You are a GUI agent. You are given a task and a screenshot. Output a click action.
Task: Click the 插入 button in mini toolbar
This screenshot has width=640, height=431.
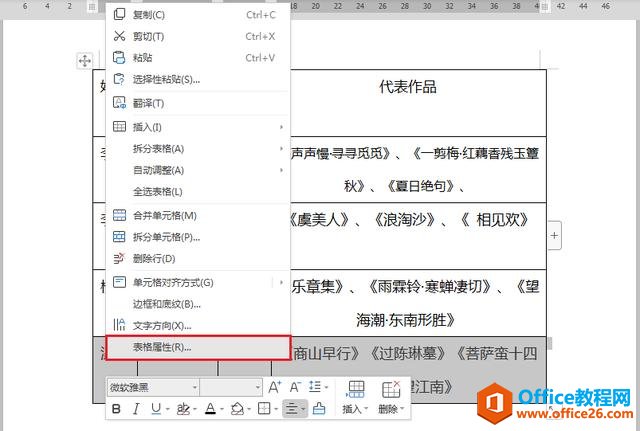tap(355, 398)
